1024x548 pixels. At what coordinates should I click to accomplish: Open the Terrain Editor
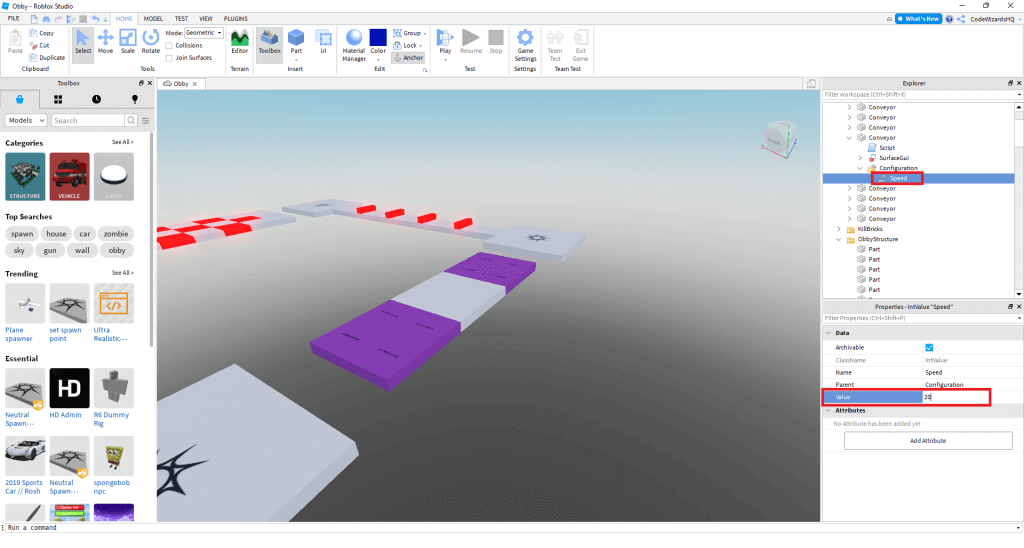pos(240,42)
